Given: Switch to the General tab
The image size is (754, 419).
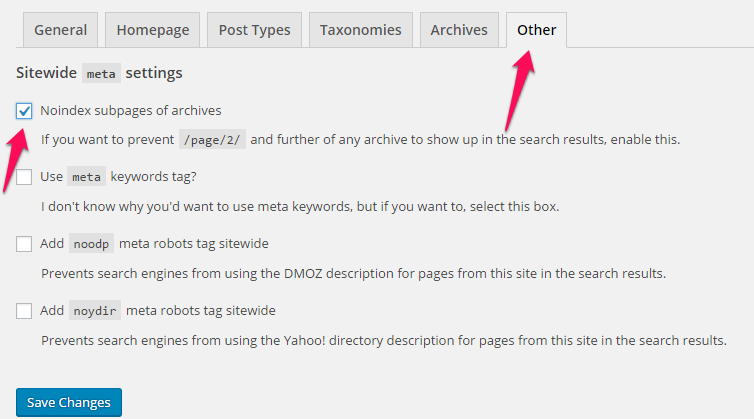Looking at the screenshot, I should tap(61, 30).
